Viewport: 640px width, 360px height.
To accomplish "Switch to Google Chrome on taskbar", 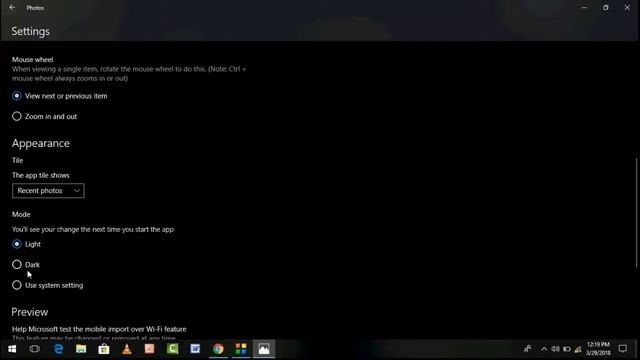I will tap(218, 349).
